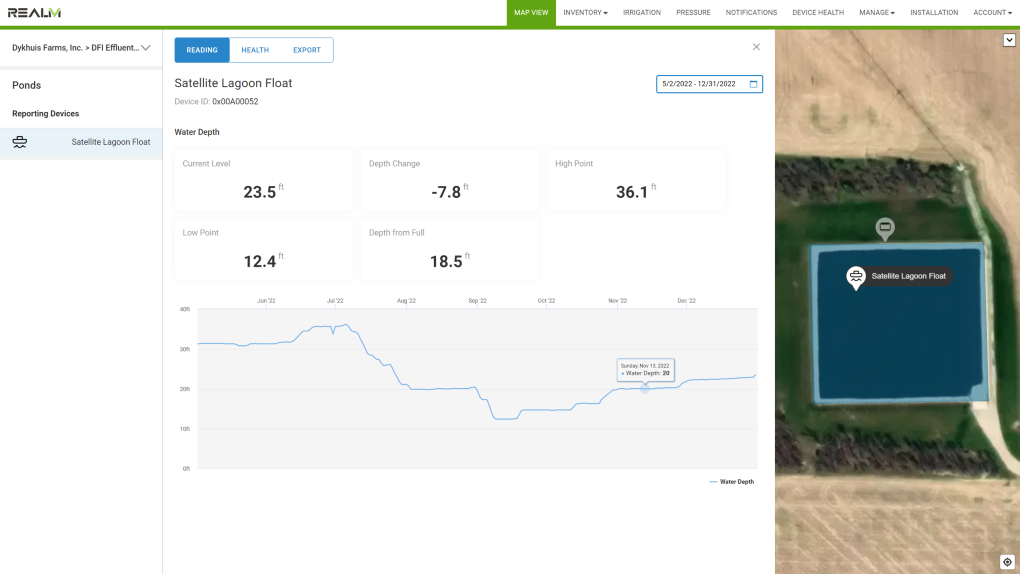This screenshot has height=574, width=1020.
Task: Open the Inventory dropdown menu
Action: (585, 13)
